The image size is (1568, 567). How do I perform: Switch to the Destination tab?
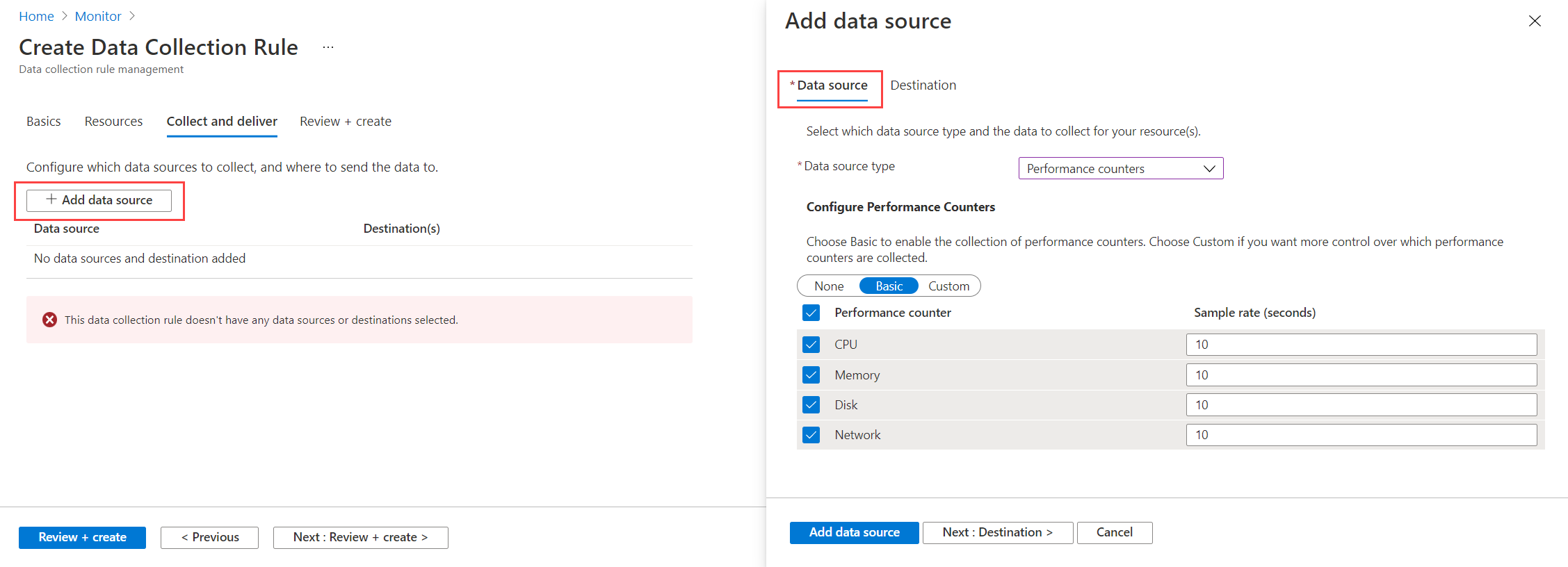(x=923, y=85)
